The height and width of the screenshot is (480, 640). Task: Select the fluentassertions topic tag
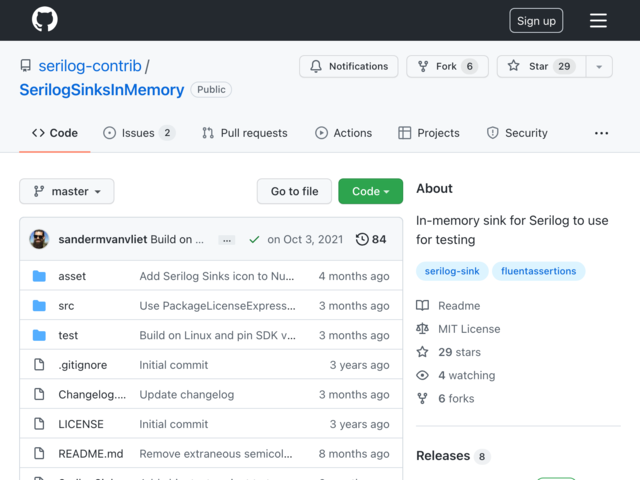point(538,271)
